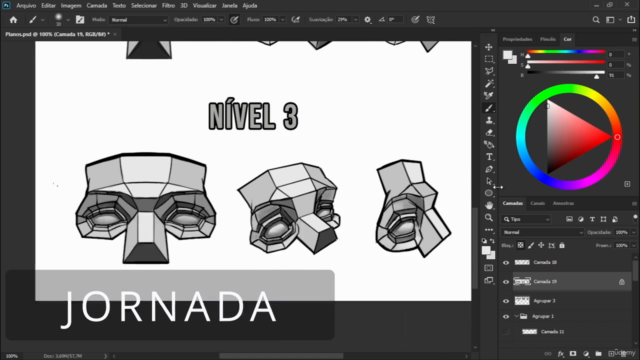Switch to the Propriedades tab
Image resolution: width=640 pixels, height=360 pixels.
point(517,39)
